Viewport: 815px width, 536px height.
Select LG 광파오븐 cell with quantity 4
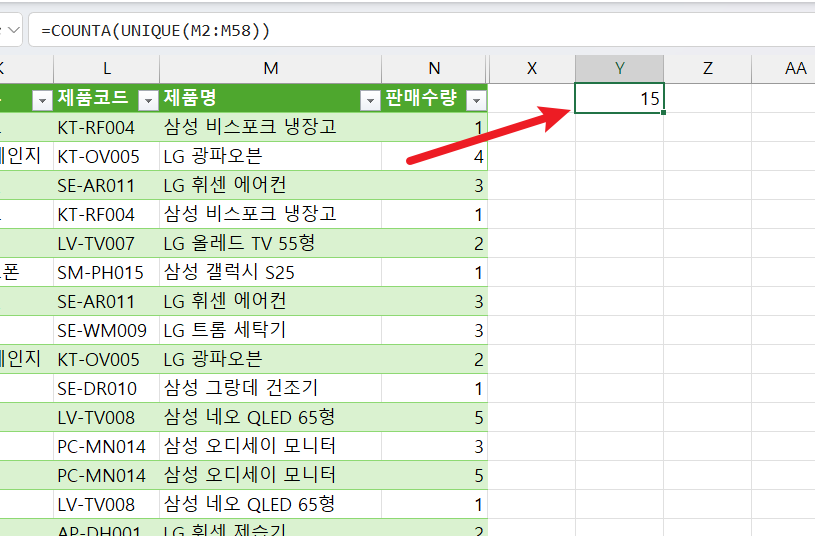pos(270,156)
